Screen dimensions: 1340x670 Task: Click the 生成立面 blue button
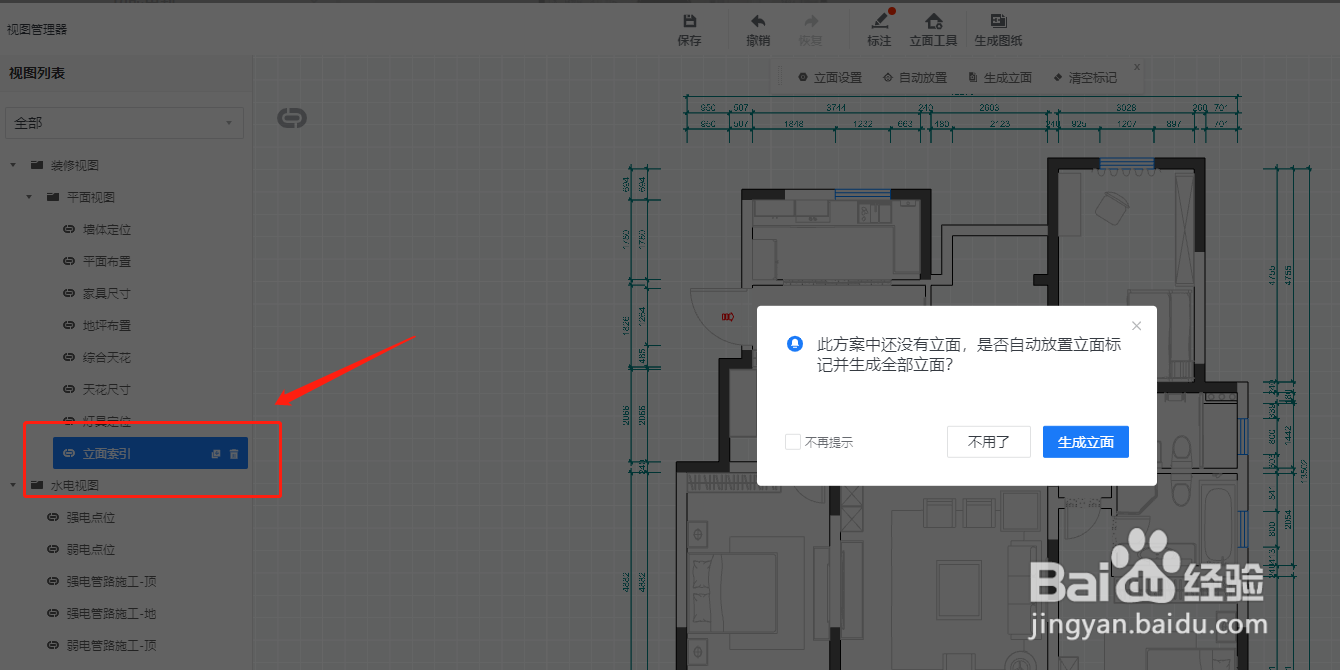point(1086,441)
